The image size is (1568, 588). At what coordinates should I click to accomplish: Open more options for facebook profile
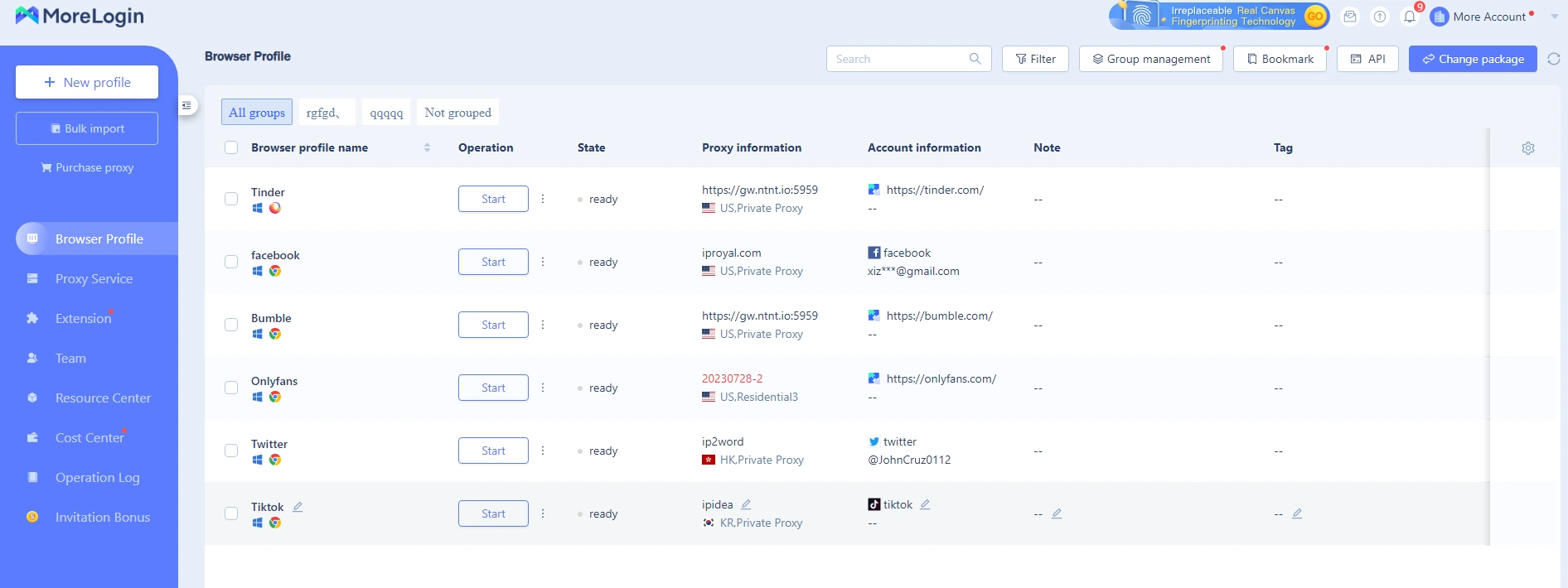click(x=543, y=262)
